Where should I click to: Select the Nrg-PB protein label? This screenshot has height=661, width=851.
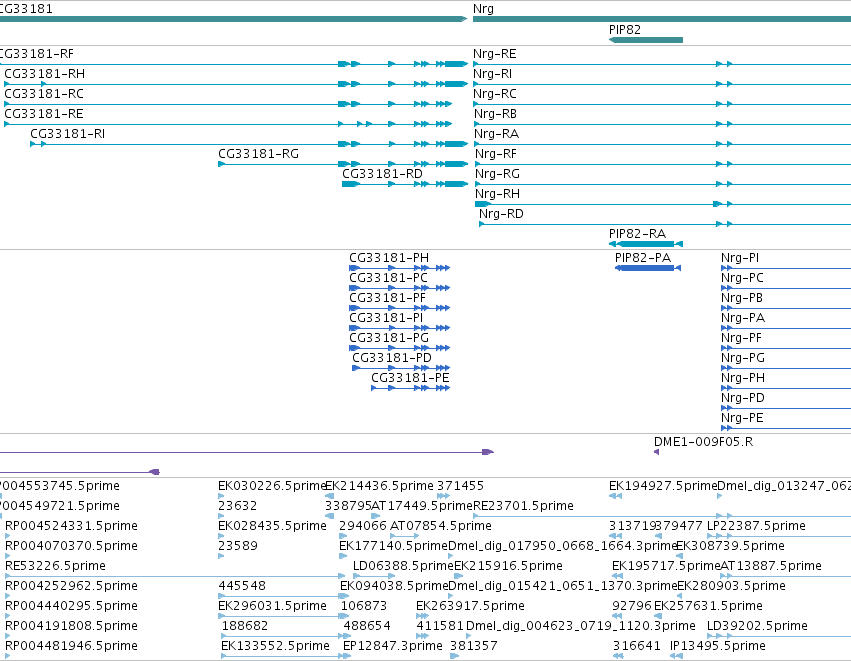click(742, 298)
